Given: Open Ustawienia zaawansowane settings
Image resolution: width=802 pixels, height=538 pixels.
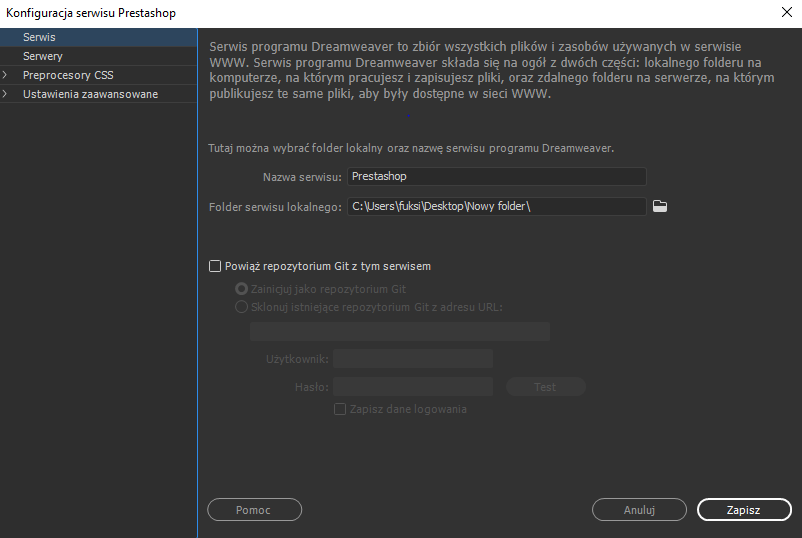Looking at the screenshot, I should click(90, 94).
